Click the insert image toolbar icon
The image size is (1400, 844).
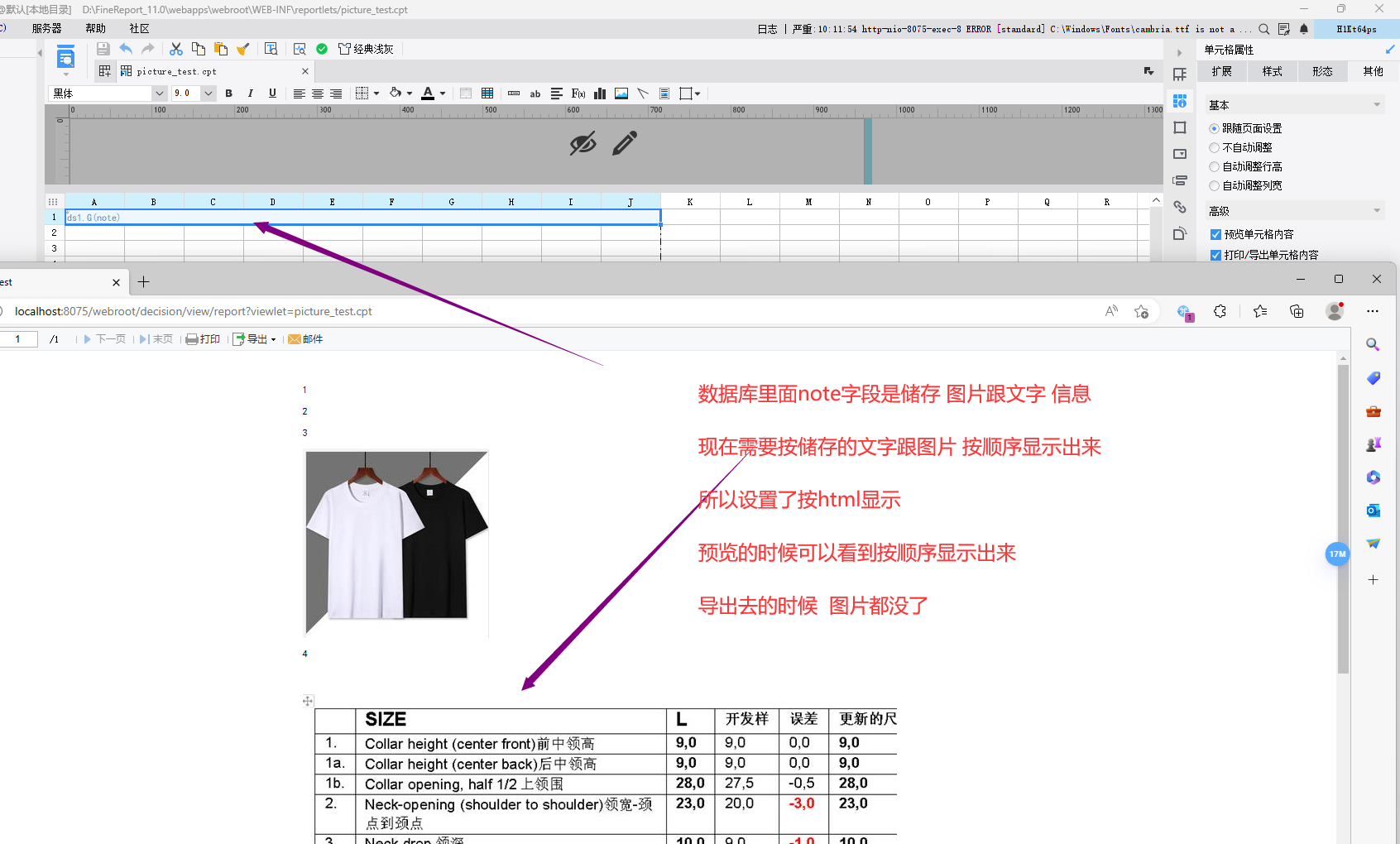(x=621, y=94)
